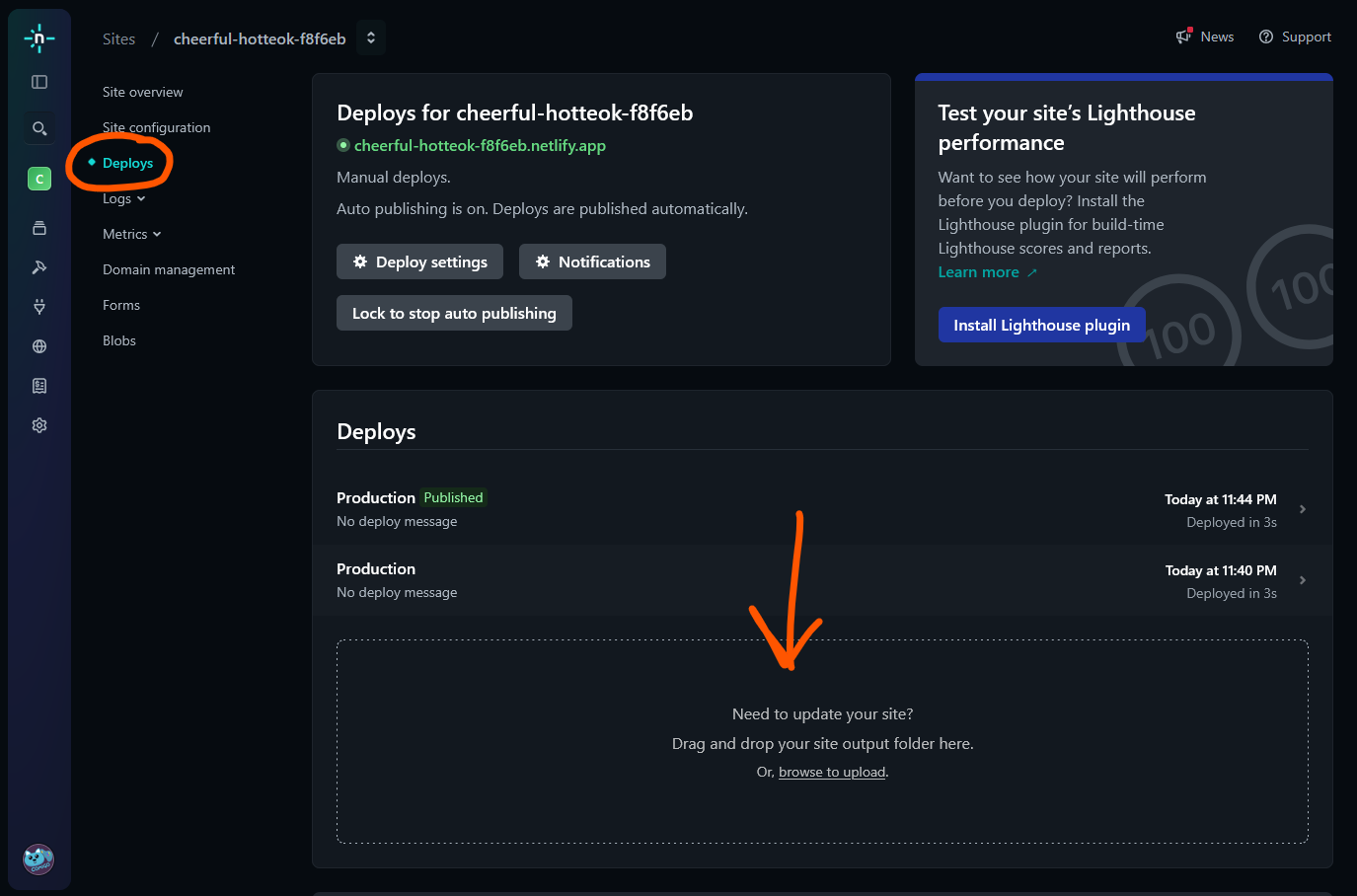Lock to stop auto publishing
The image size is (1357, 896).
454,313
